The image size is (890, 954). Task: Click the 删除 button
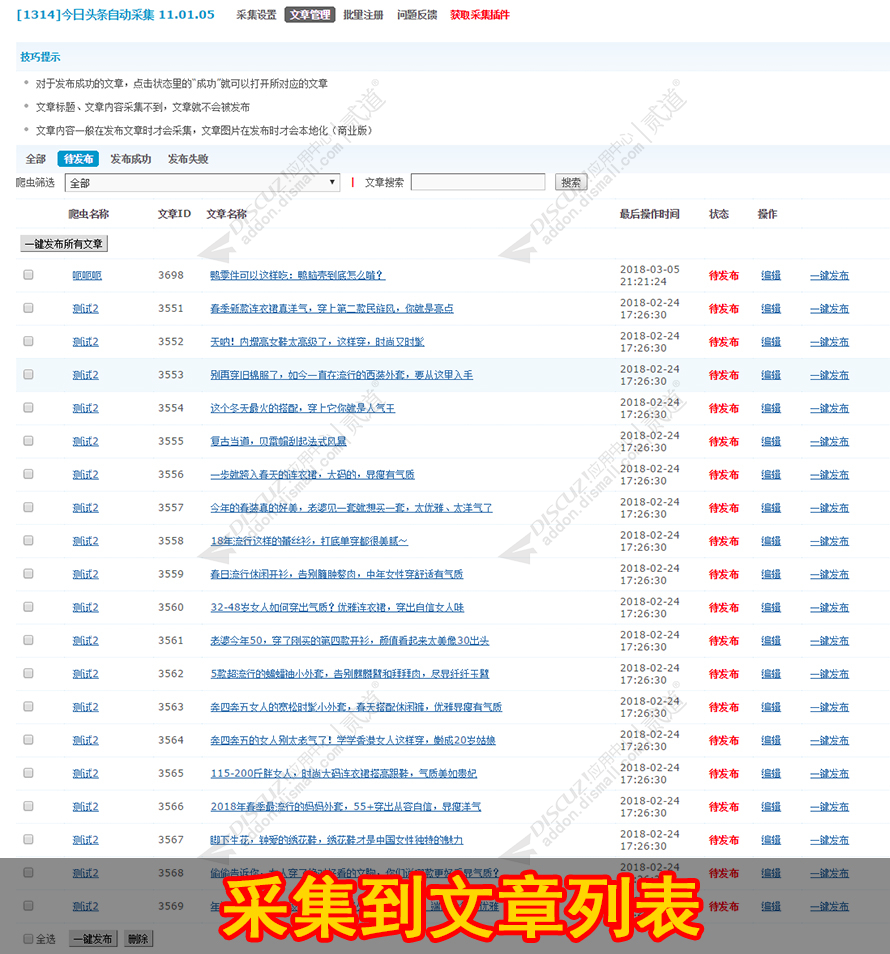[x=138, y=939]
